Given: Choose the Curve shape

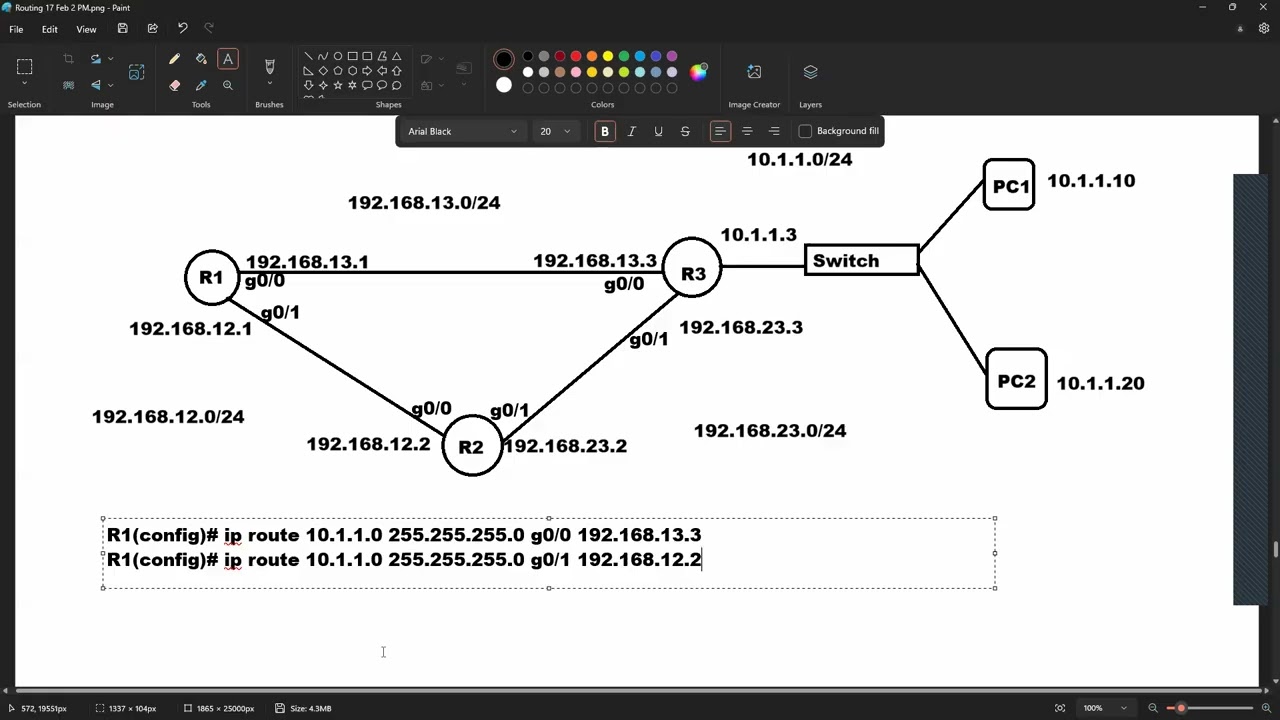Looking at the screenshot, I should coord(323,56).
